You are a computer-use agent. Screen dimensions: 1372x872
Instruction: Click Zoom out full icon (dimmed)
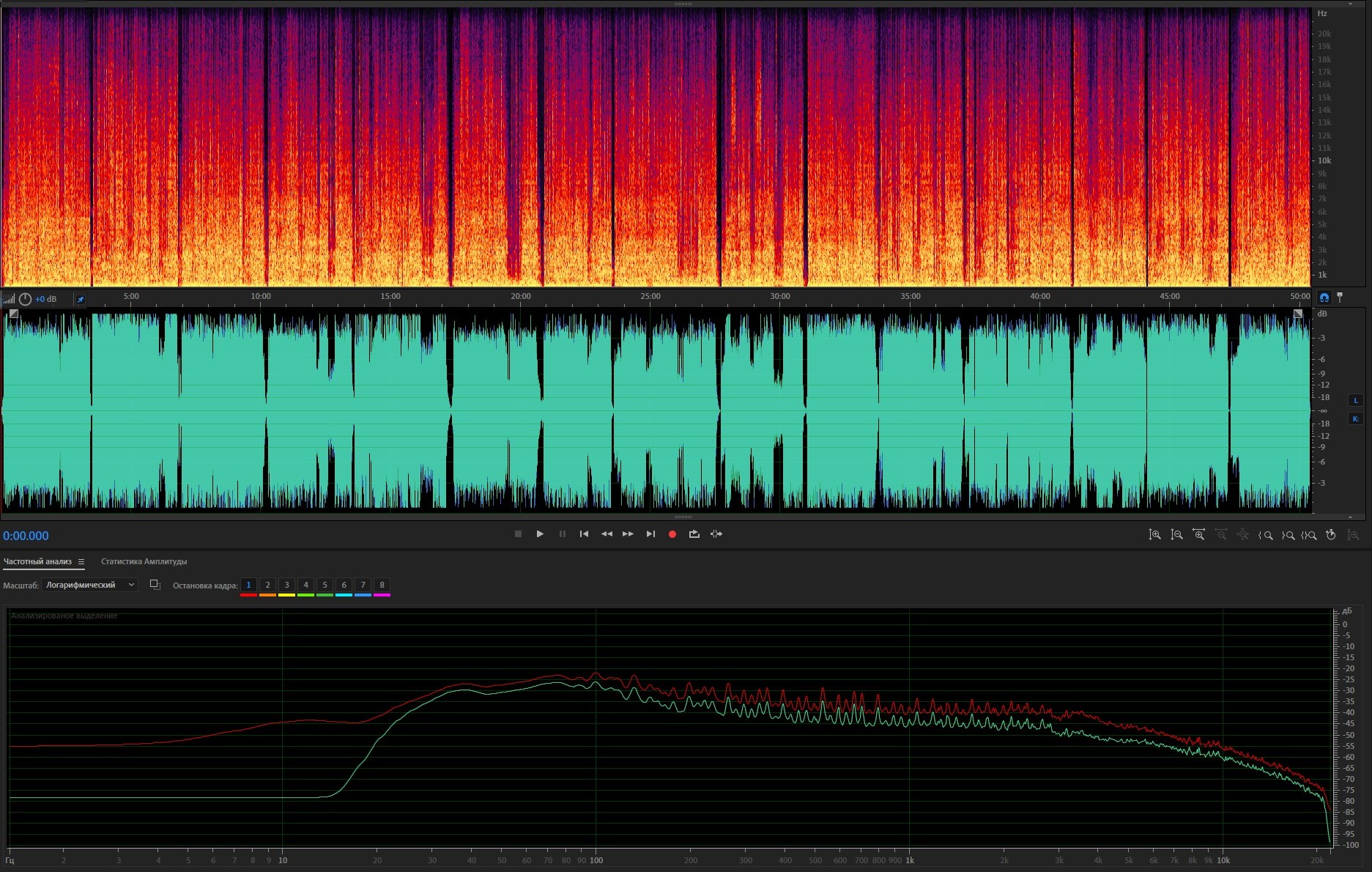pos(1243,535)
